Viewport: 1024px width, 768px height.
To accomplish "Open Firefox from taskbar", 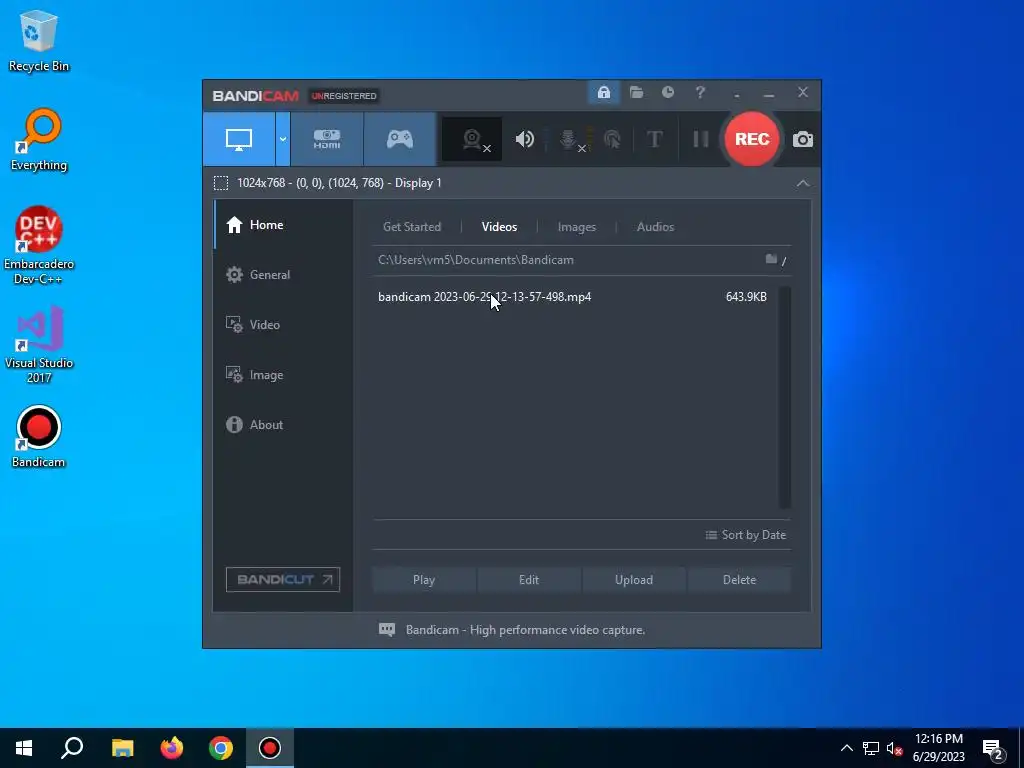I will [x=172, y=748].
